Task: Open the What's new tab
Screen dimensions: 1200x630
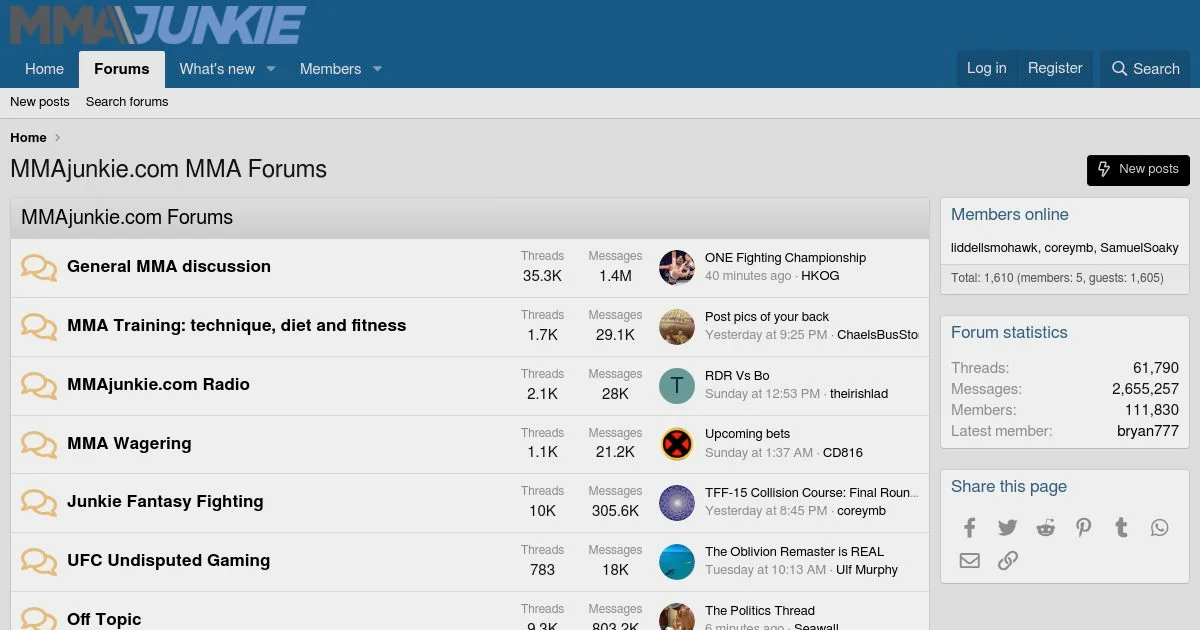Action: point(217,69)
